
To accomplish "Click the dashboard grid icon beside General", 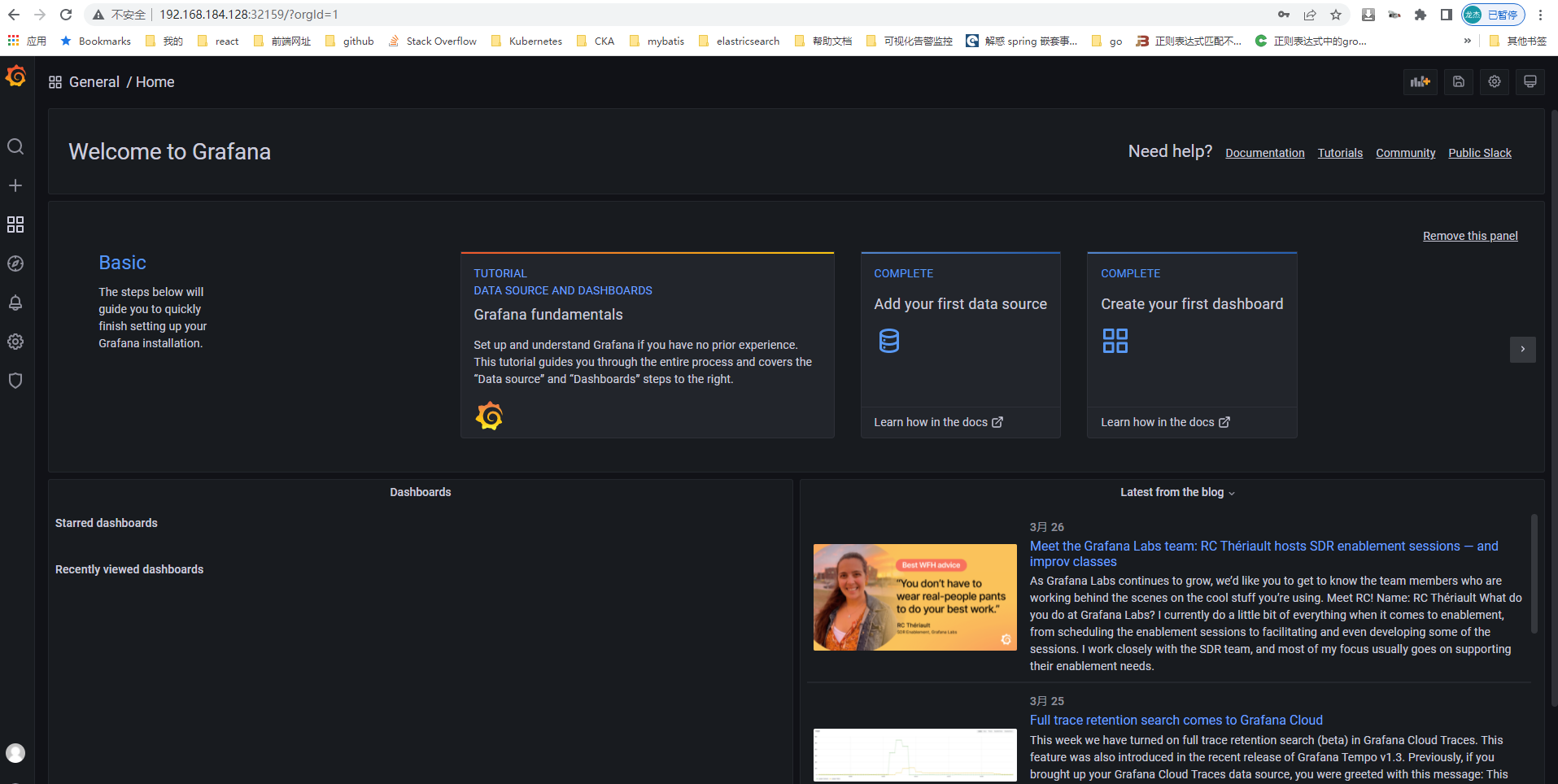I will (55, 82).
